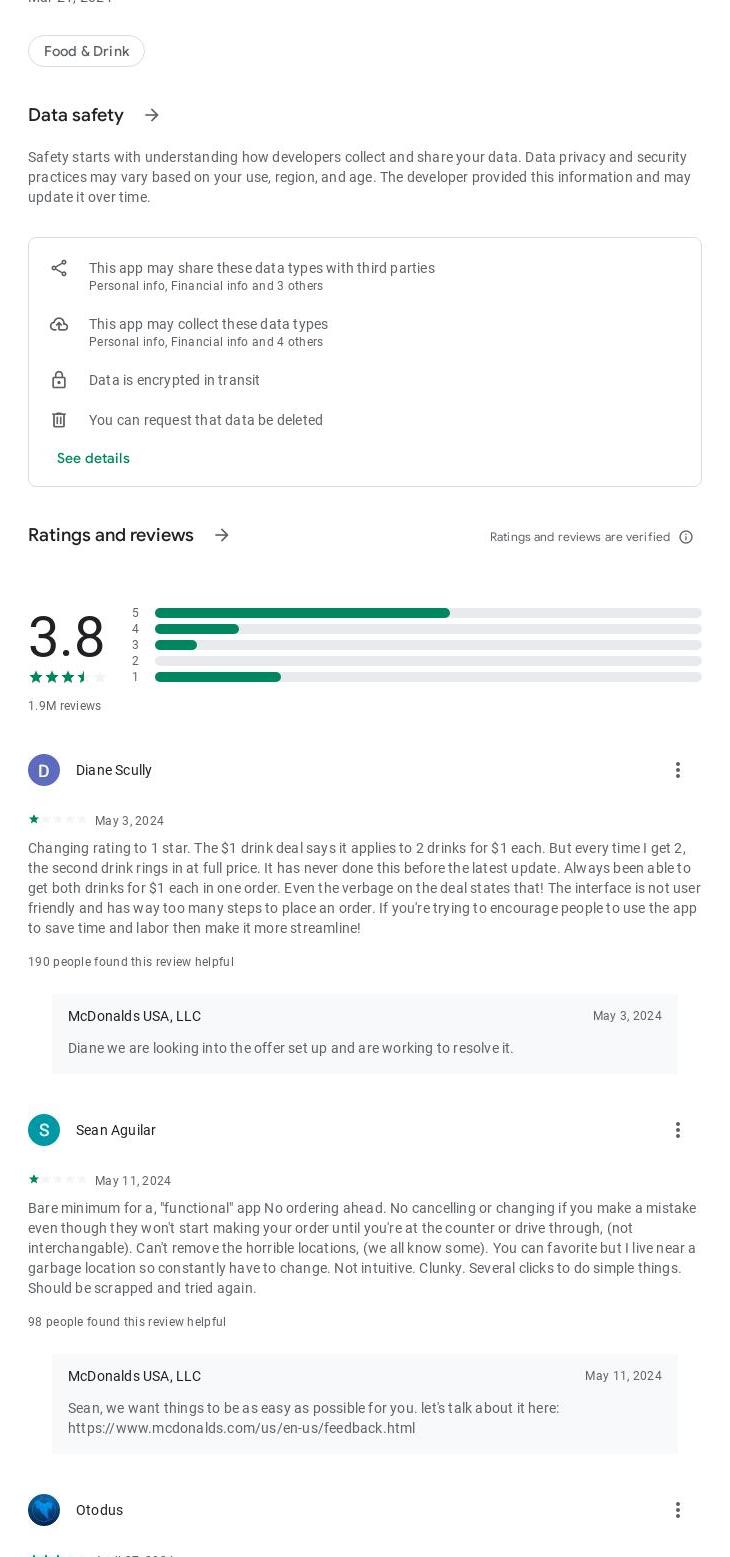Click the trash delete-data icon
The image size is (730, 1557).
coord(59,420)
